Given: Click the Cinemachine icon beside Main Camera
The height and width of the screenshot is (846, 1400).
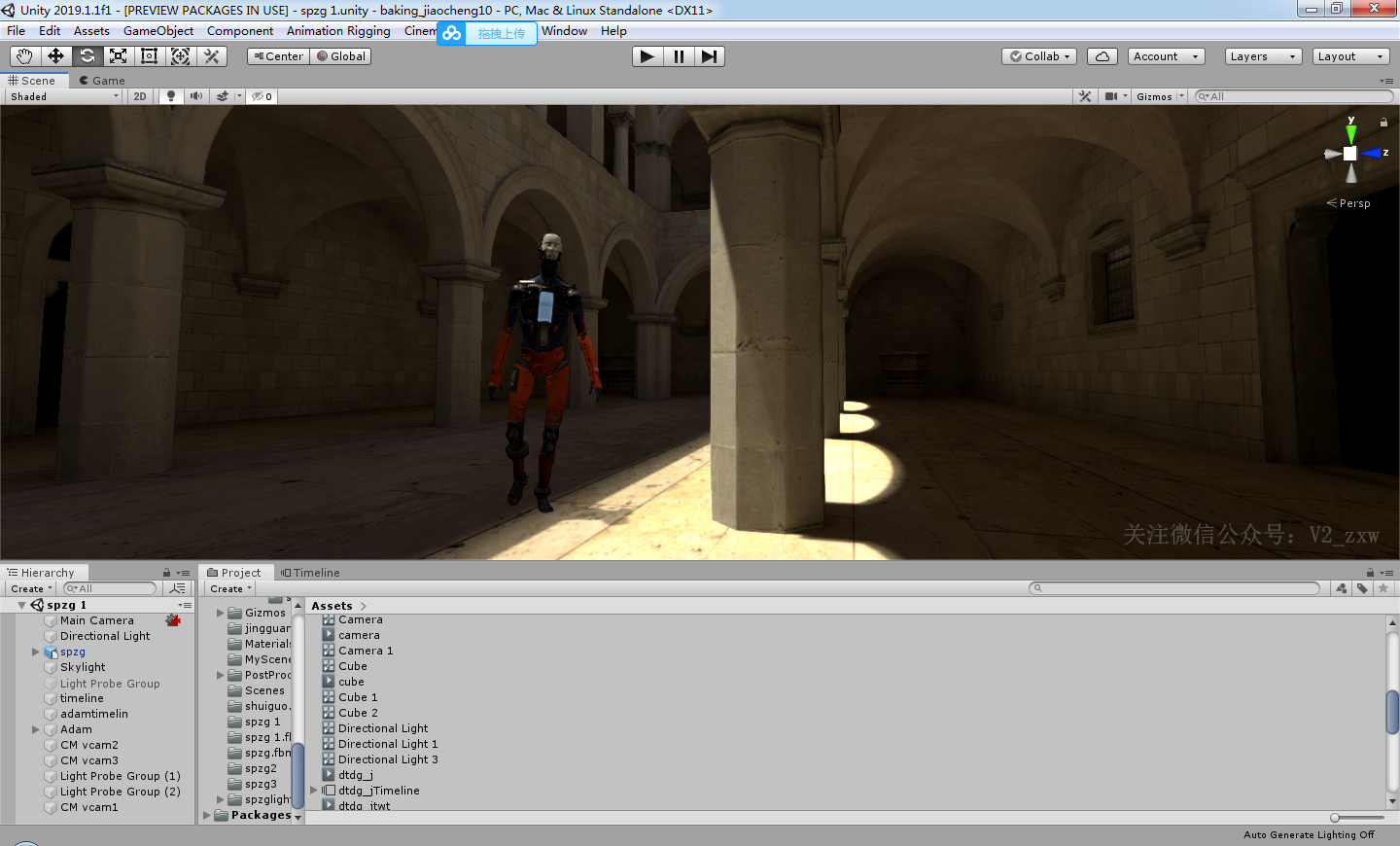Looking at the screenshot, I should click(x=173, y=620).
